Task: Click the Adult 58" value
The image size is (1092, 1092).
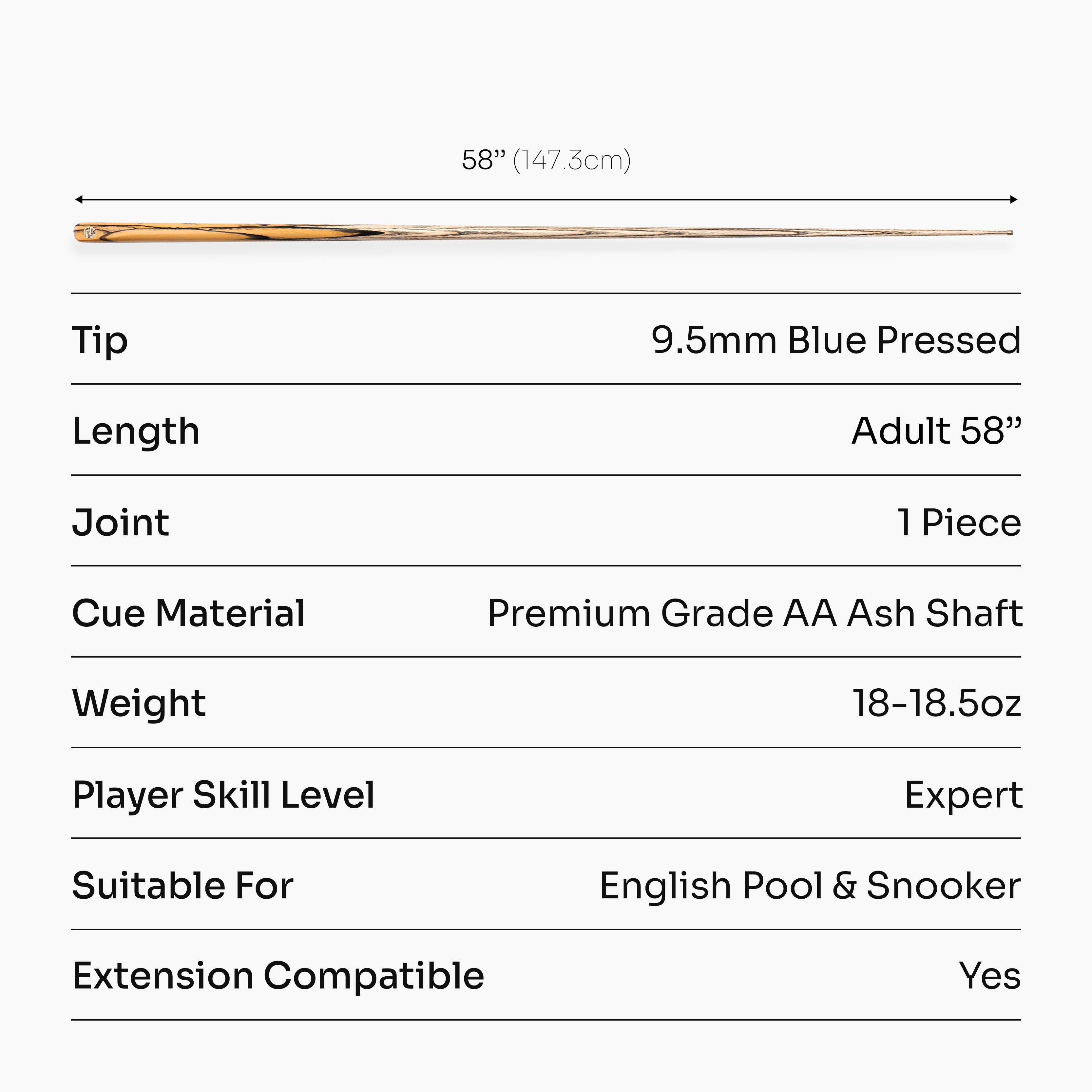Action: click(937, 431)
